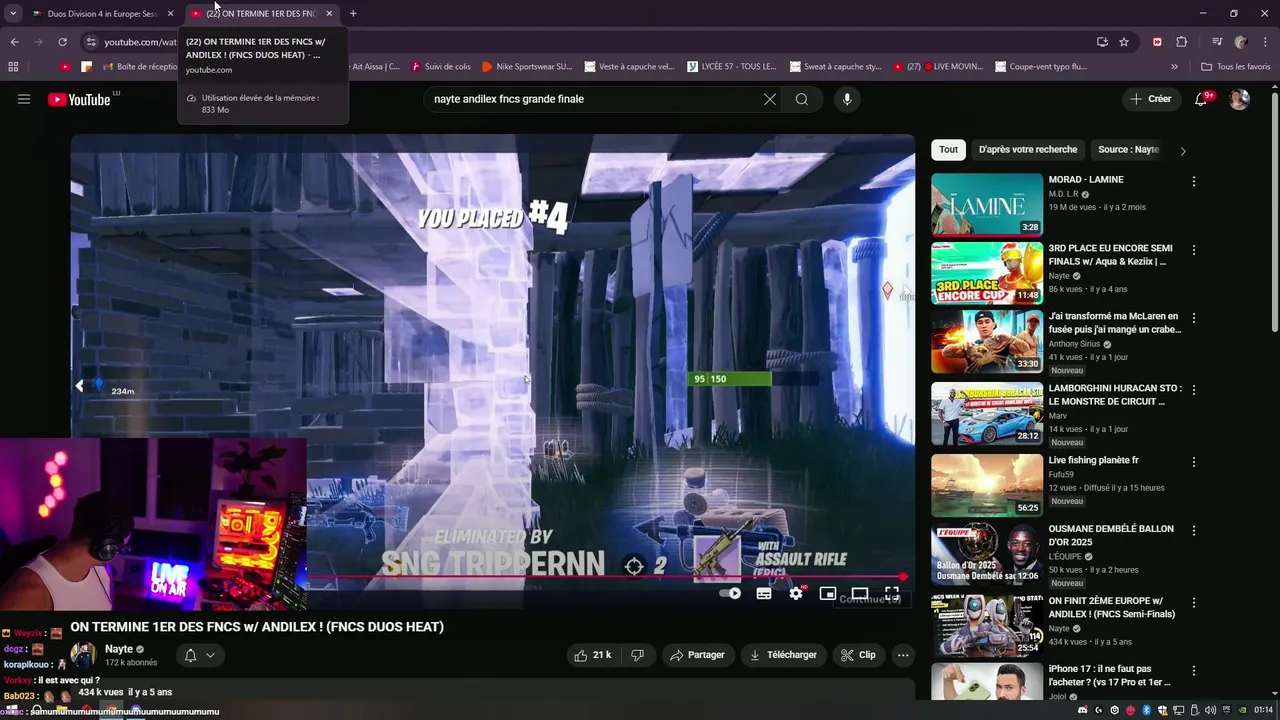Open the more actions menu next to Clip

point(903,655)
